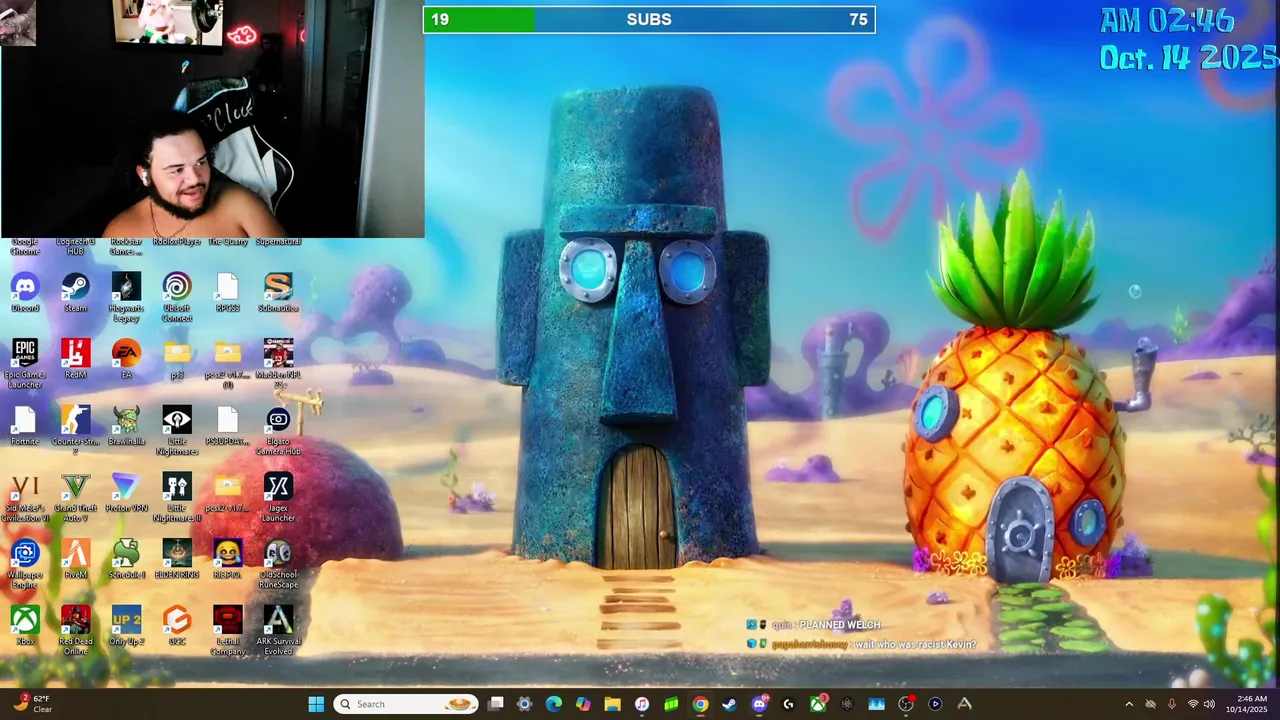The image size is (1280, 720).
Task: Launch the ELDEN RING desktop shortcut
Action: pyautogui.click(x=177, y=559)
